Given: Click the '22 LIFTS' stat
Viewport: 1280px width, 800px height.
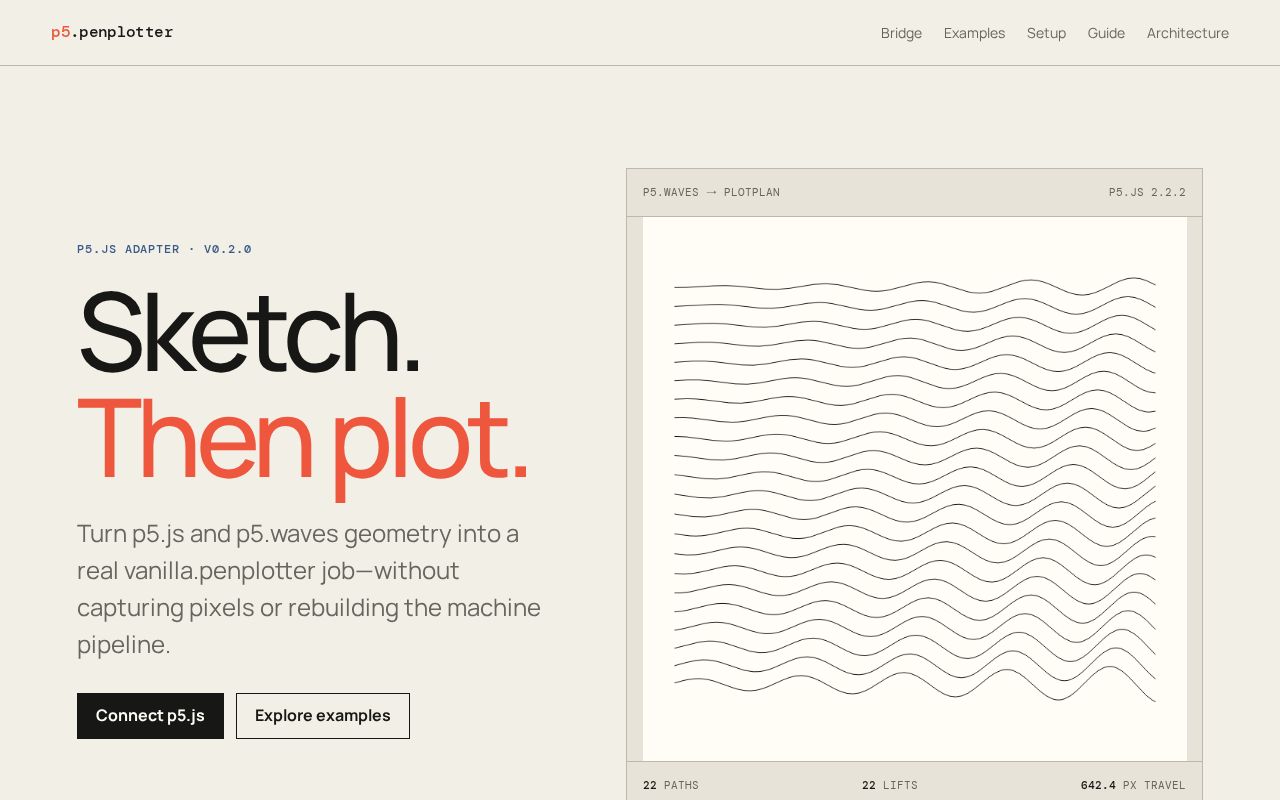Looking at the screenshot, I should click(x=890, y=785).
